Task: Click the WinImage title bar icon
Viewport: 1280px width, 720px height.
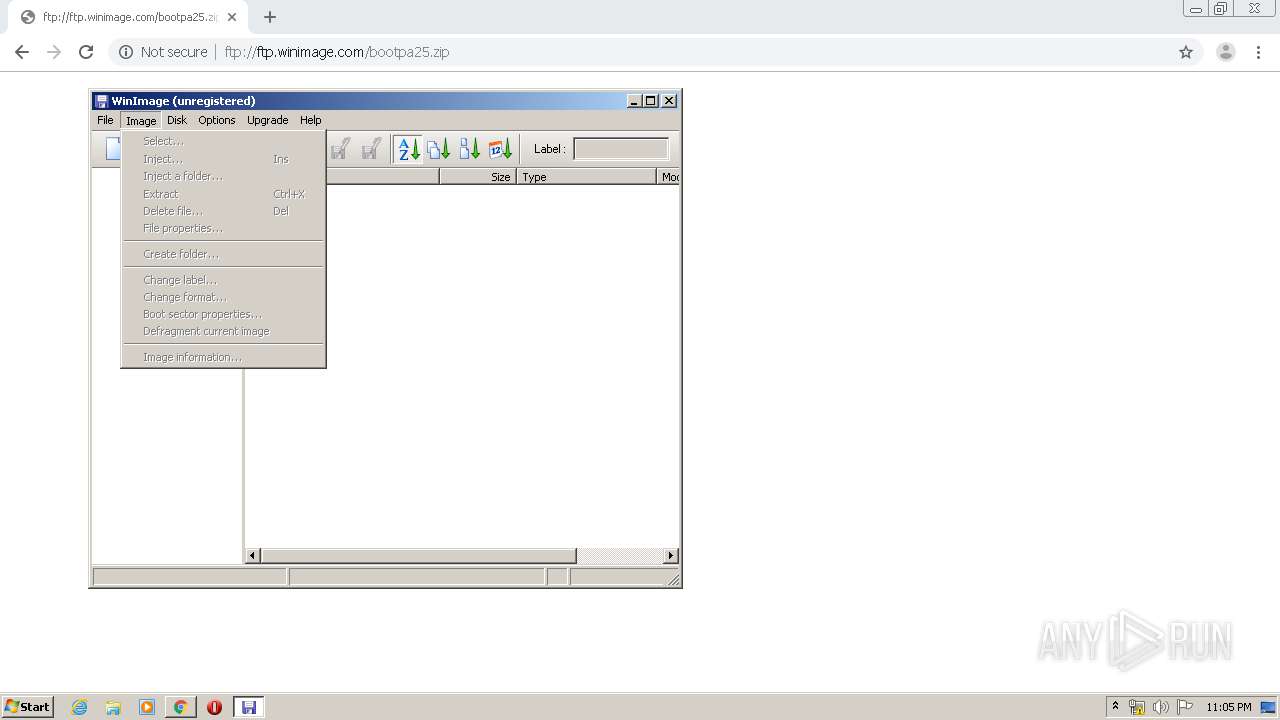Action: [101, 101]
